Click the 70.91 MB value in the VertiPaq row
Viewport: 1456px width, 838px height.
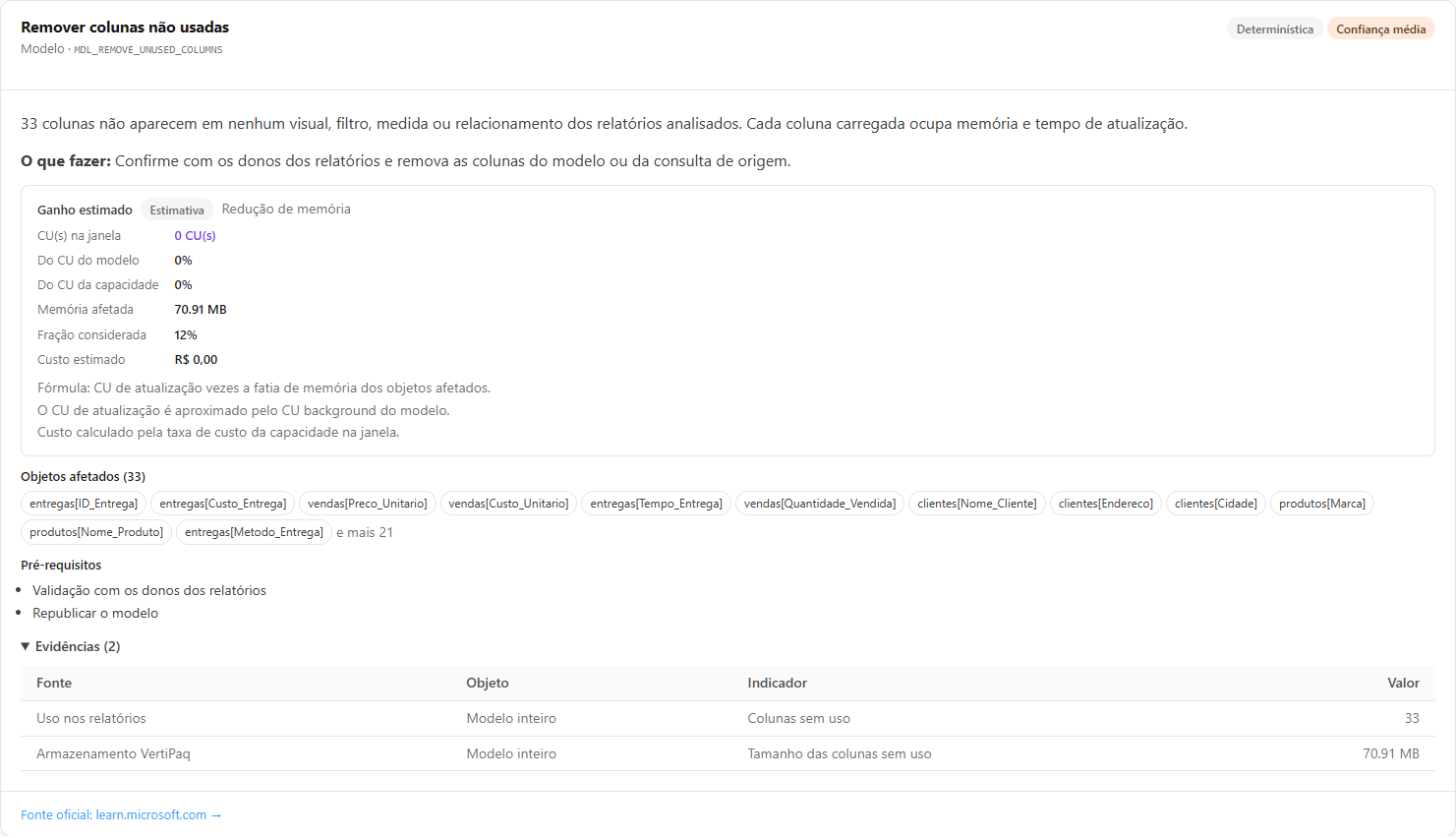pos(1391,754)
